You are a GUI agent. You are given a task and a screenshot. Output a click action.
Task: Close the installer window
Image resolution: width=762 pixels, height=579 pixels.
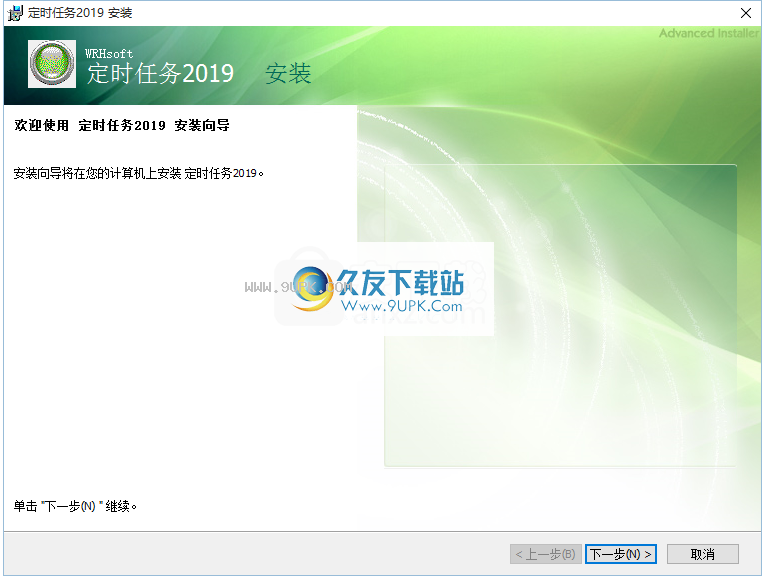pyautogui.click(x=745, y=13)
